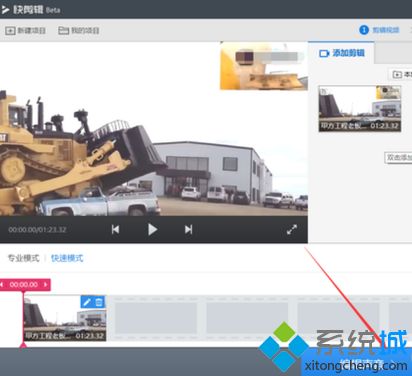Click the local video button
The height and width of the screenshot is (376, 412).
click(x=401, y=74)
